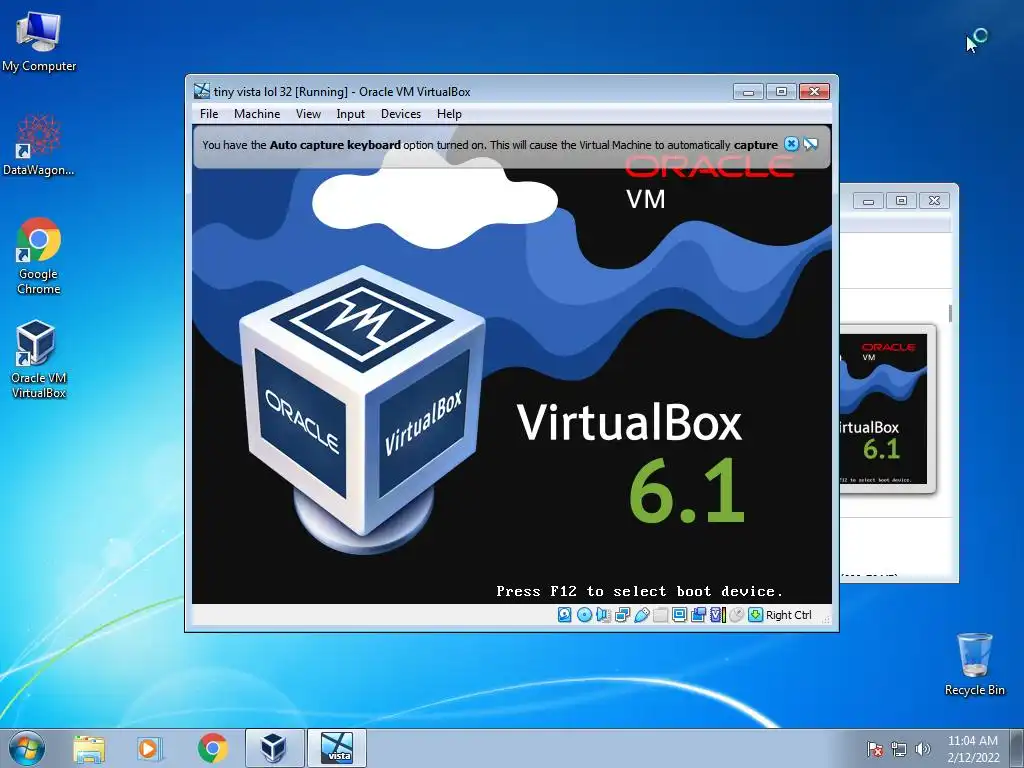
Task: Open Google Chrome from the taskbar
Action: click(212, 748)
